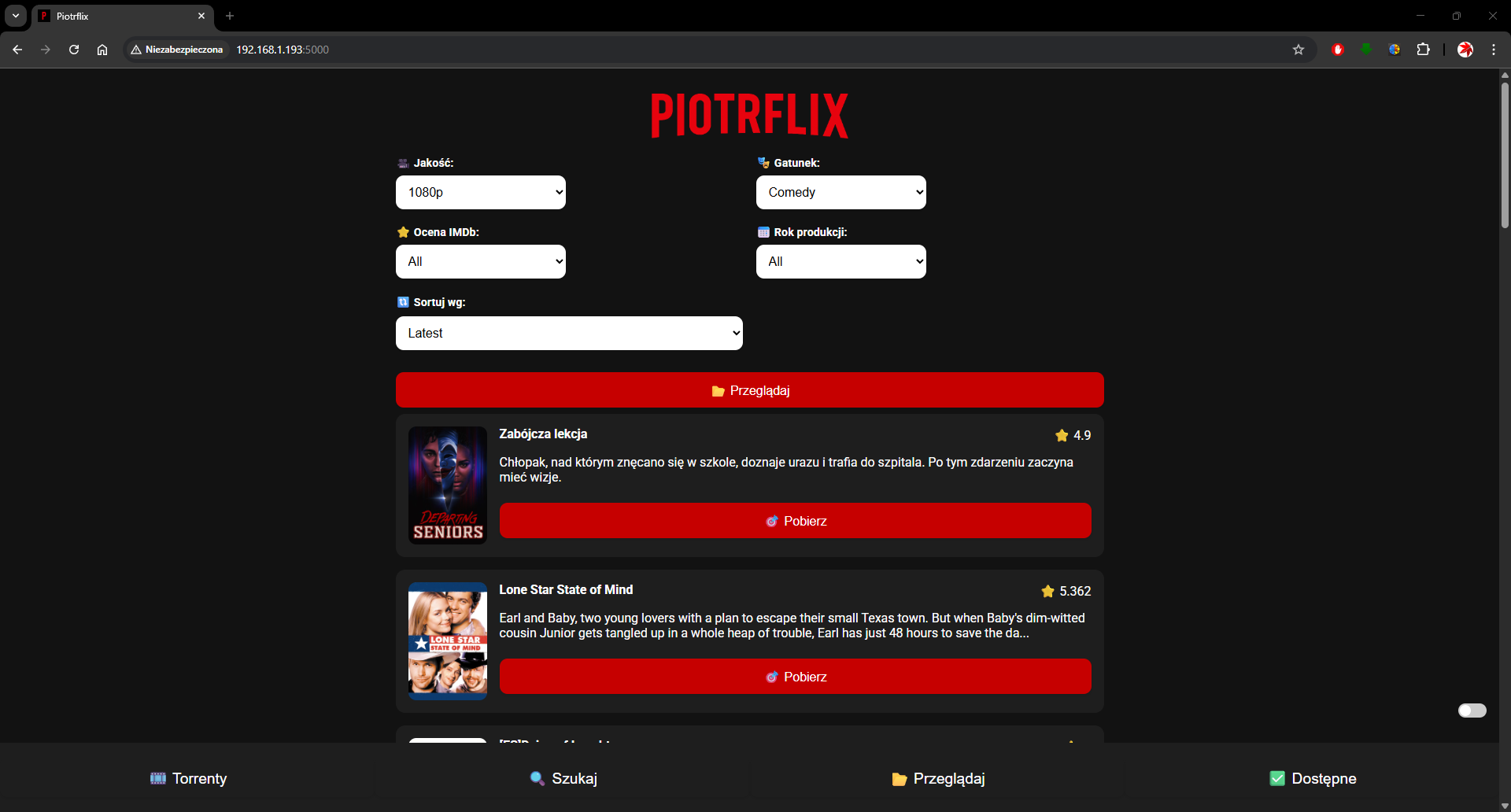The image size is (1511, 812).
Task: Switch to the Torrenty bottom tab
Action: (x=188, y=778)
